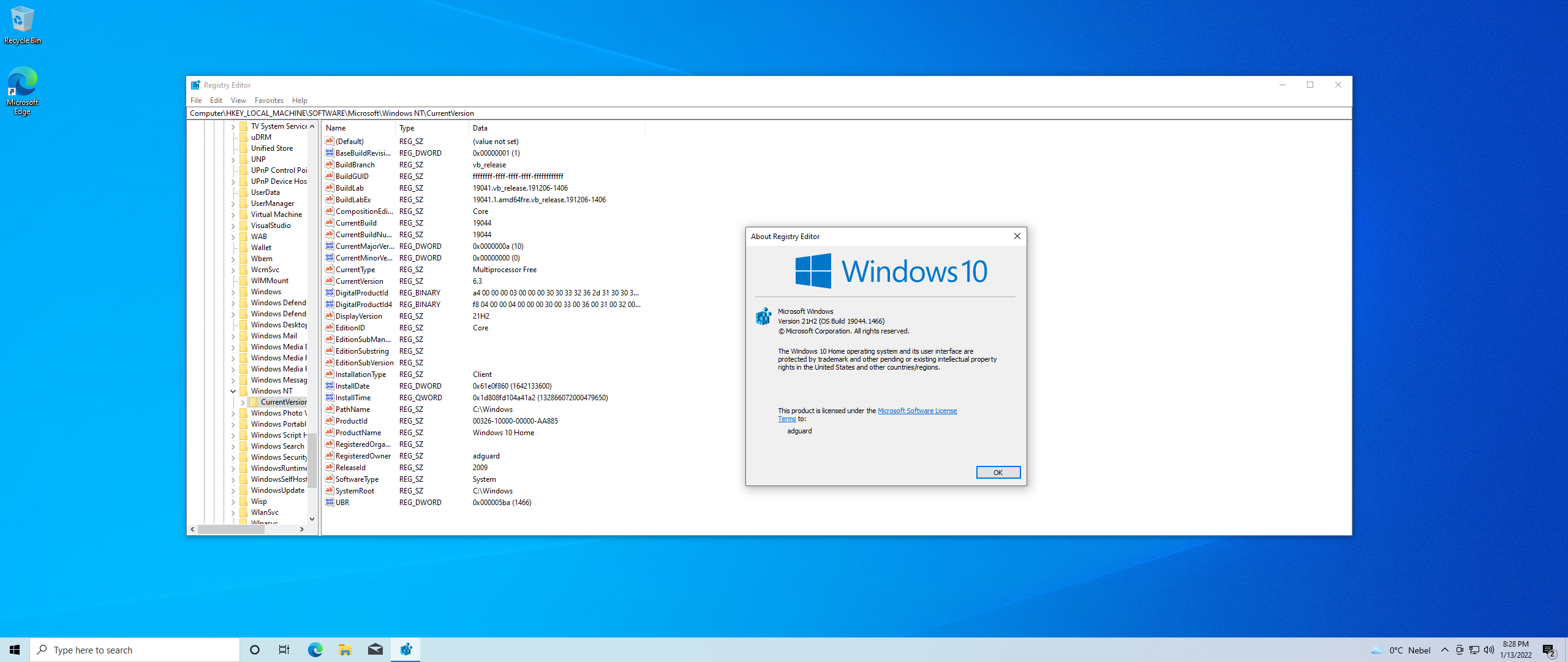The width and height of the screenshot is (1568, 662).
Task: Click the taskbar clock showing 8:28 PM
Action: click(x=1515, y=650)
